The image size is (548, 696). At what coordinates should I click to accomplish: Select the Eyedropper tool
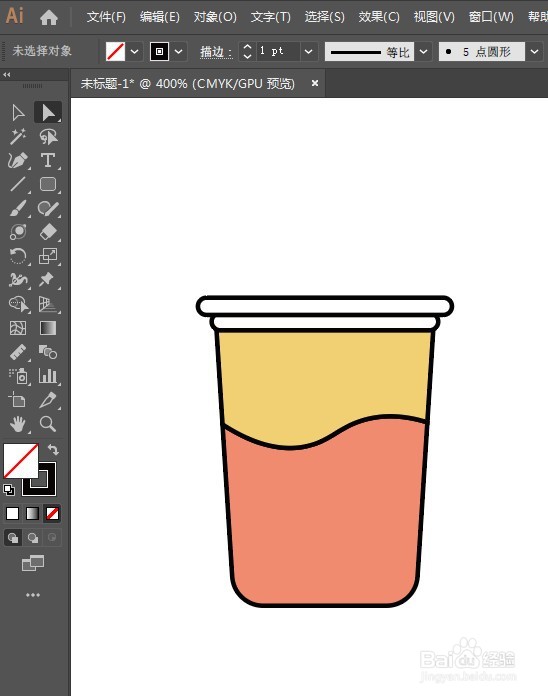(18, 352)
